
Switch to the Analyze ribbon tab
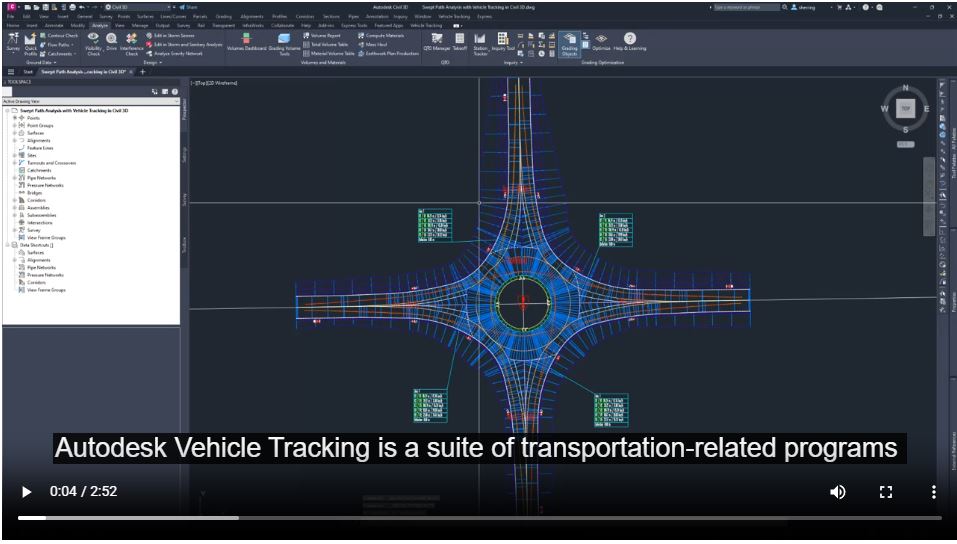click(x=99, y=26)
